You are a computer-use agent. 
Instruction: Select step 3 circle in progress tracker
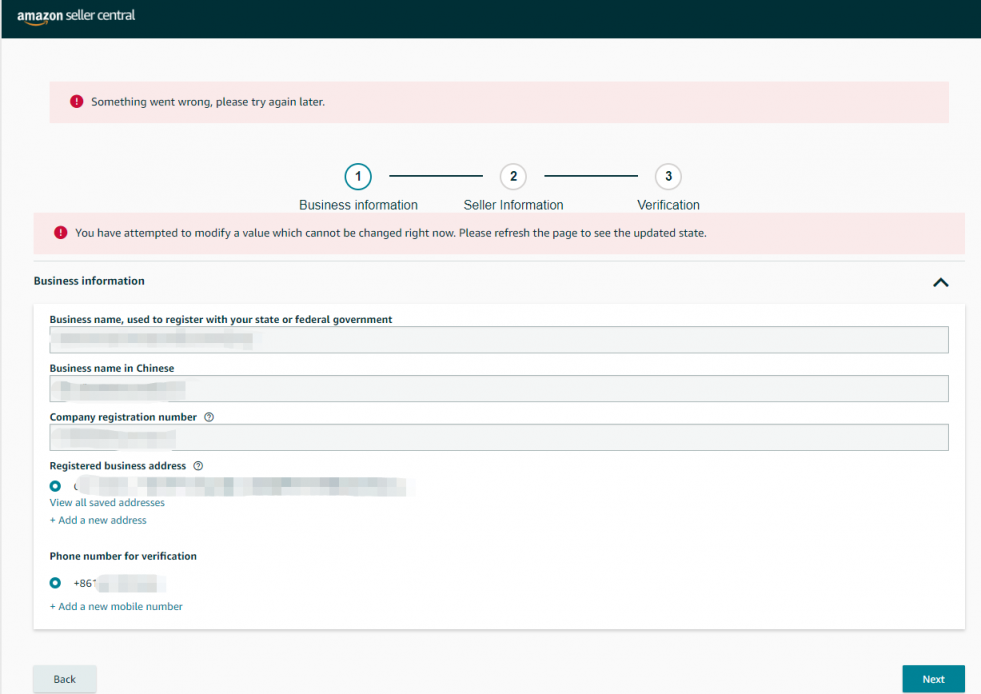pyautogui.click(x=668, y=176)
